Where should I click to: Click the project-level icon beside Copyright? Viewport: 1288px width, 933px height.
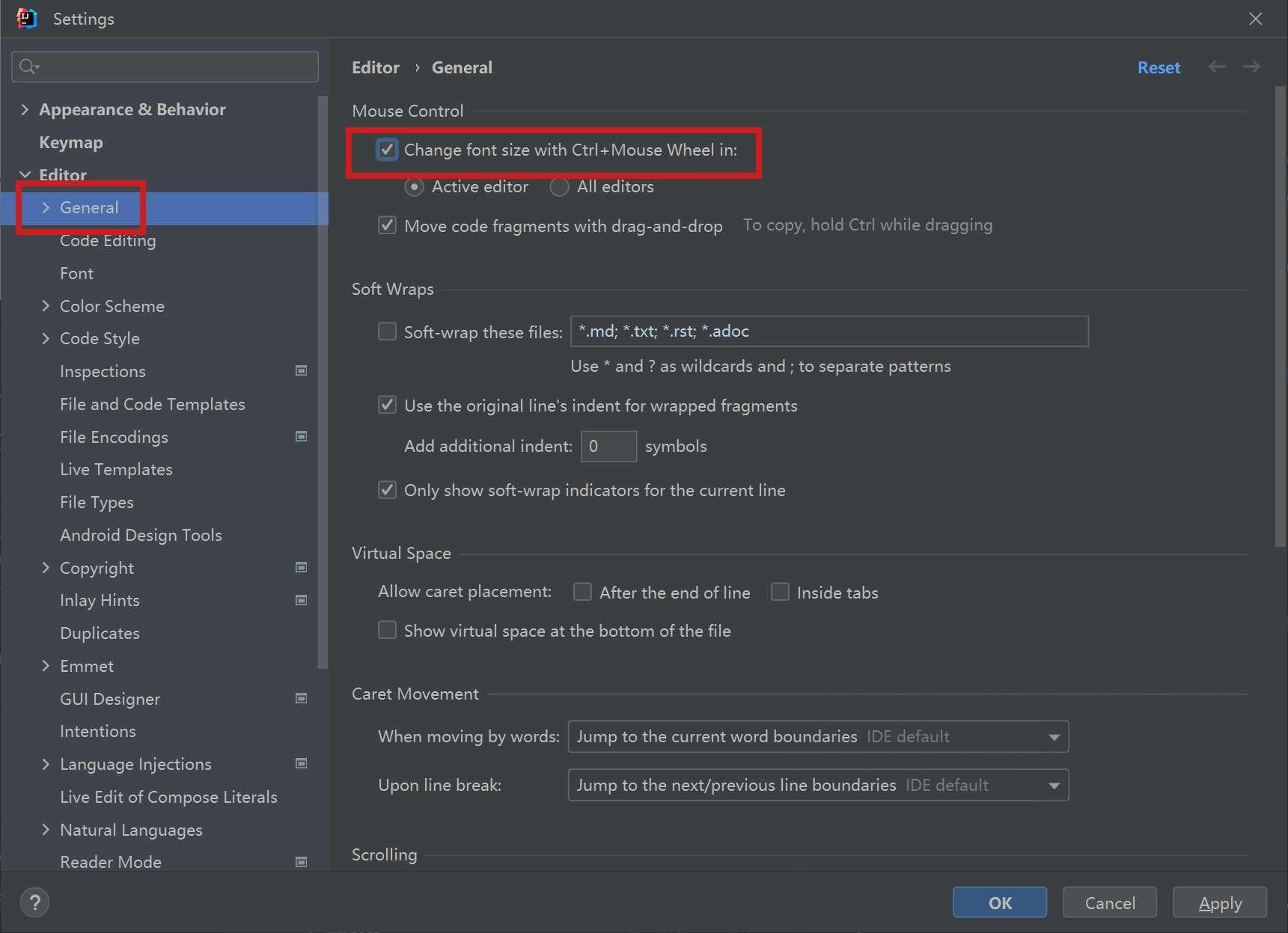click(301, 567)
